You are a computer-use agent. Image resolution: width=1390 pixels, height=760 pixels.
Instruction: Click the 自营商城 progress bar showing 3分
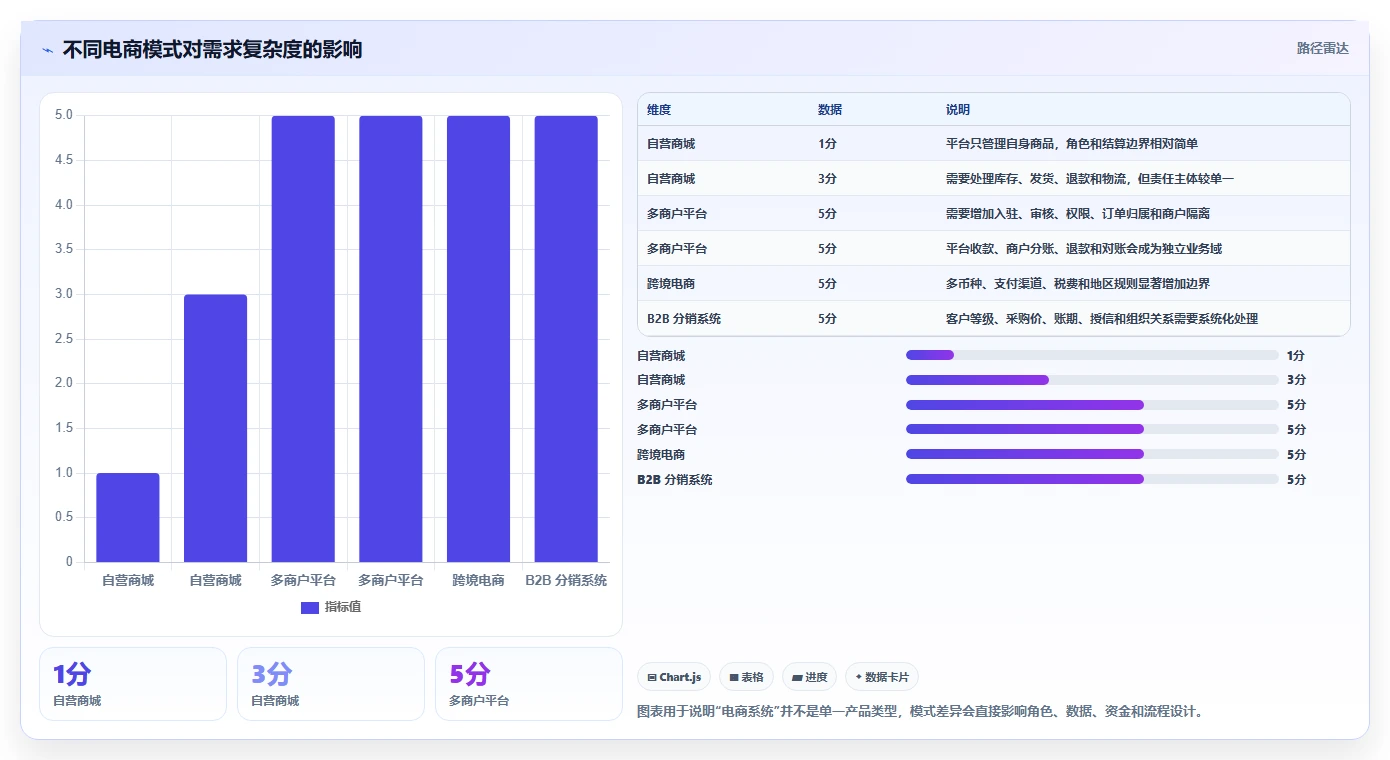pos(1092,380)
